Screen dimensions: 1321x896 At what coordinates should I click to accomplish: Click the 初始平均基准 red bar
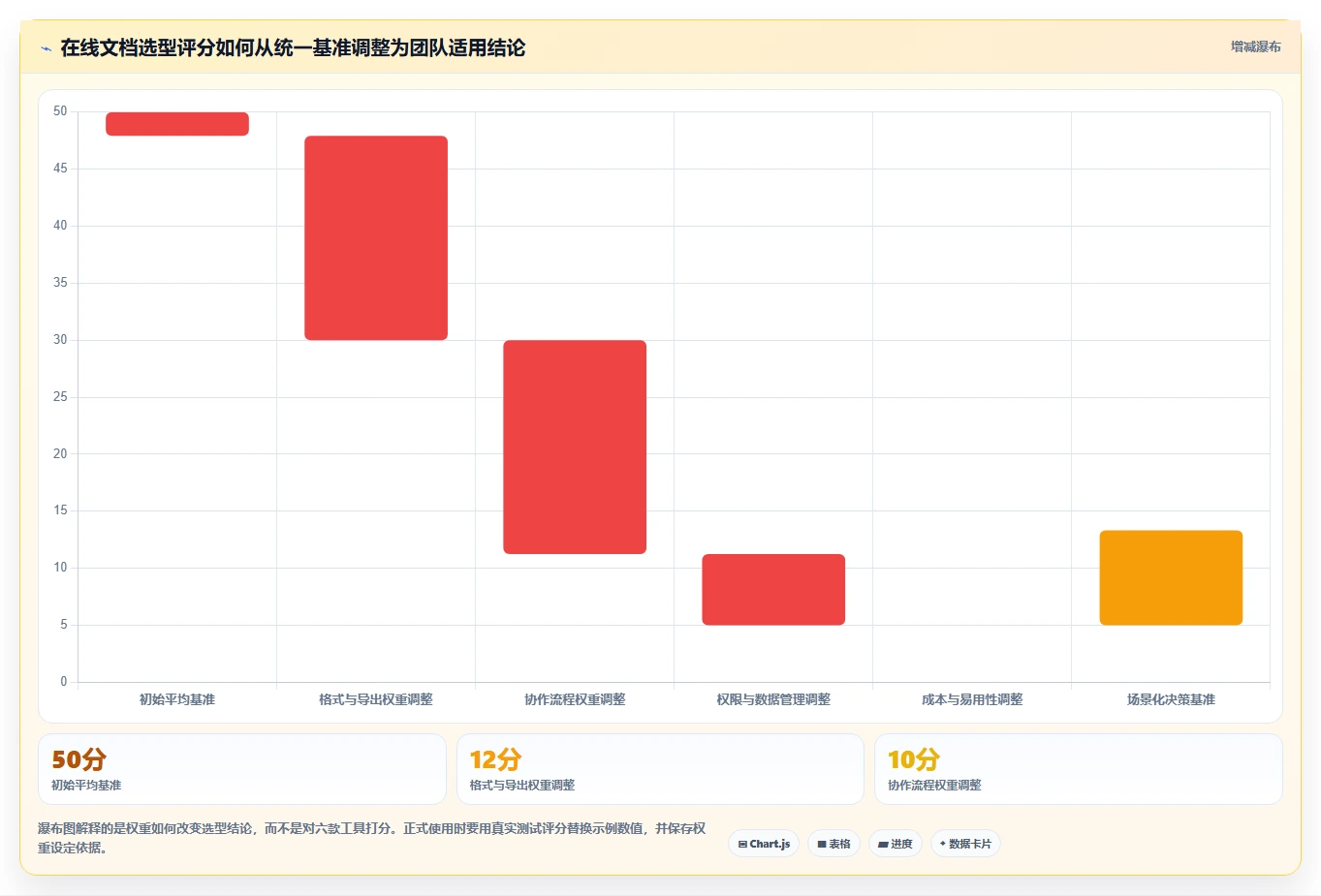point(177,124)
